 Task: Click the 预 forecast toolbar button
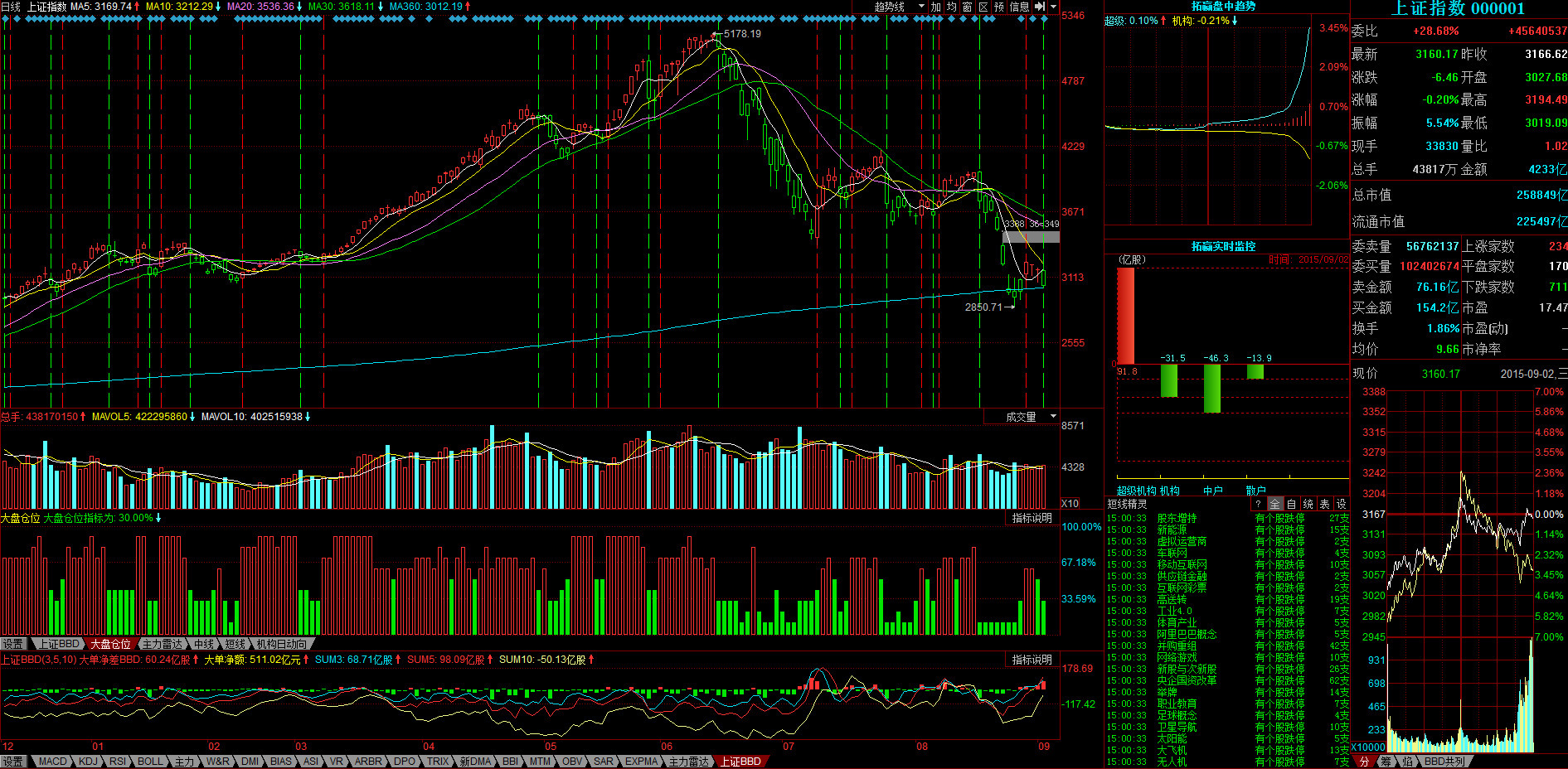click(x=999, y=7)
